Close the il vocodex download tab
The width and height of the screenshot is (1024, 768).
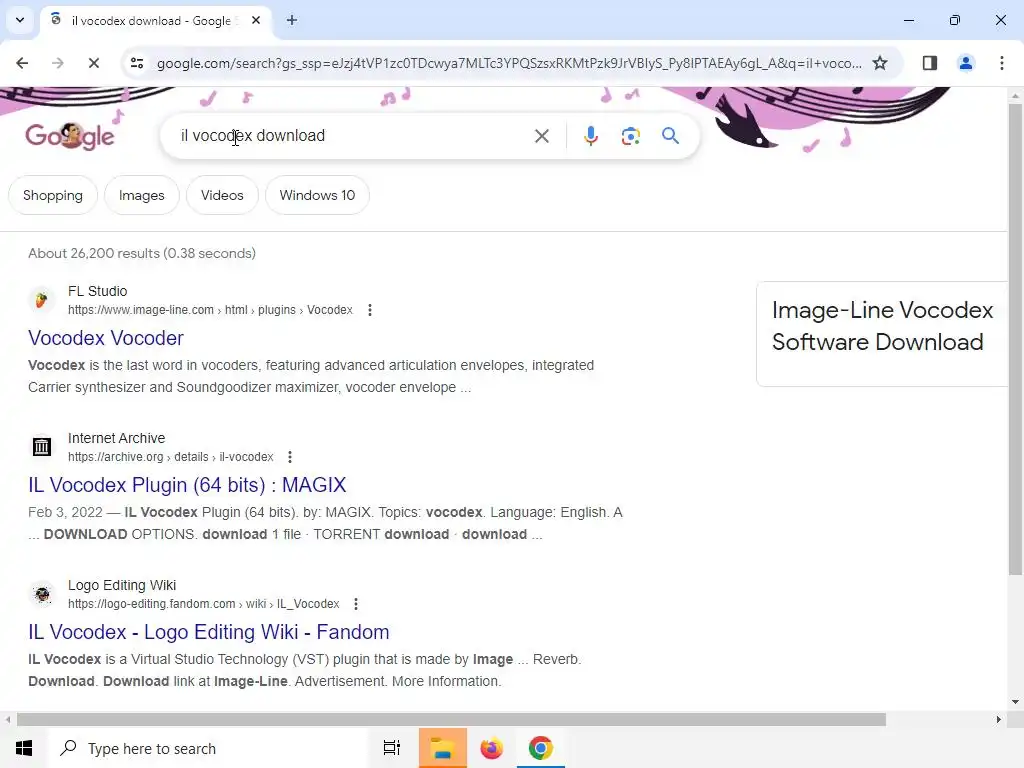click(x=256, y=20)
